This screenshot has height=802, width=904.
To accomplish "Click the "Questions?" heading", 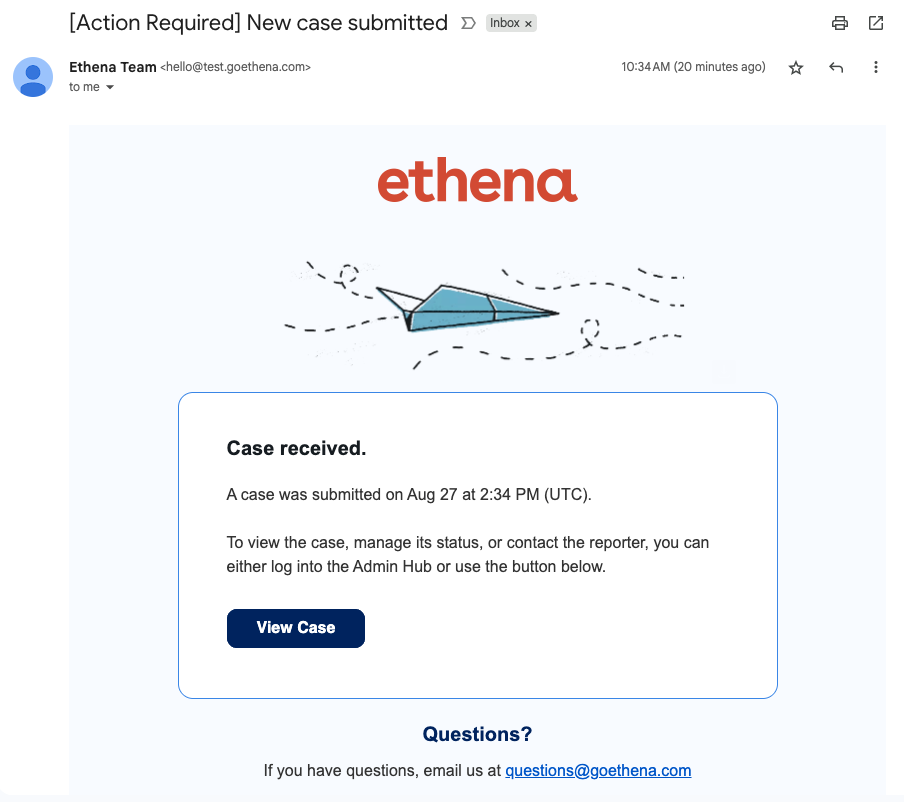I will point(477,734).
